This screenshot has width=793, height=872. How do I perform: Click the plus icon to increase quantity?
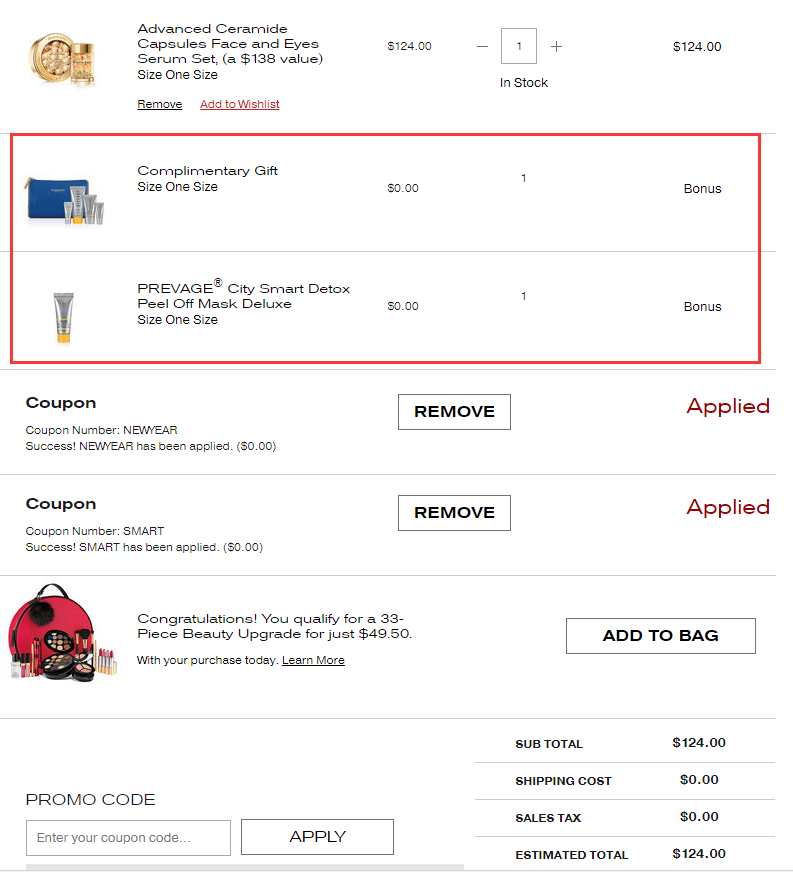556,46
